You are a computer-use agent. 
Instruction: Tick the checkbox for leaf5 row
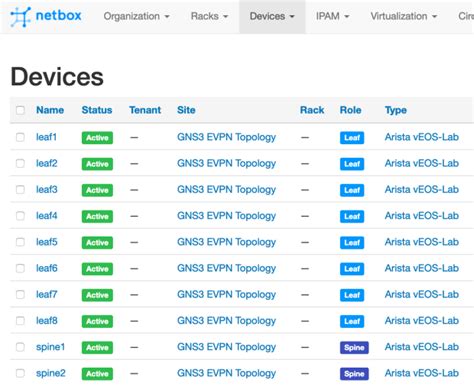[x=20, y=242]
